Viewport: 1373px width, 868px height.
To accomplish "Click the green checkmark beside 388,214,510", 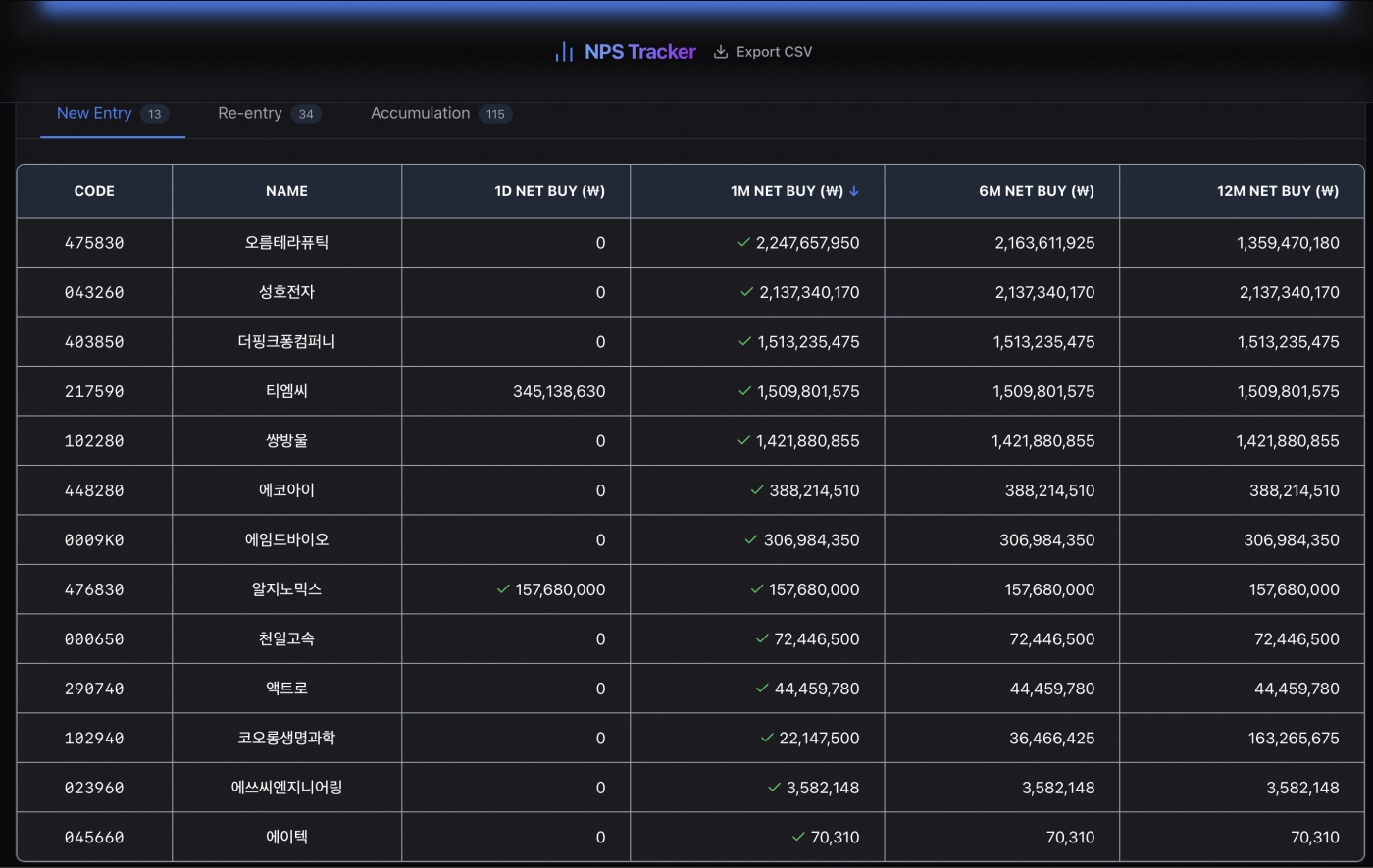I will pos(757,489).
